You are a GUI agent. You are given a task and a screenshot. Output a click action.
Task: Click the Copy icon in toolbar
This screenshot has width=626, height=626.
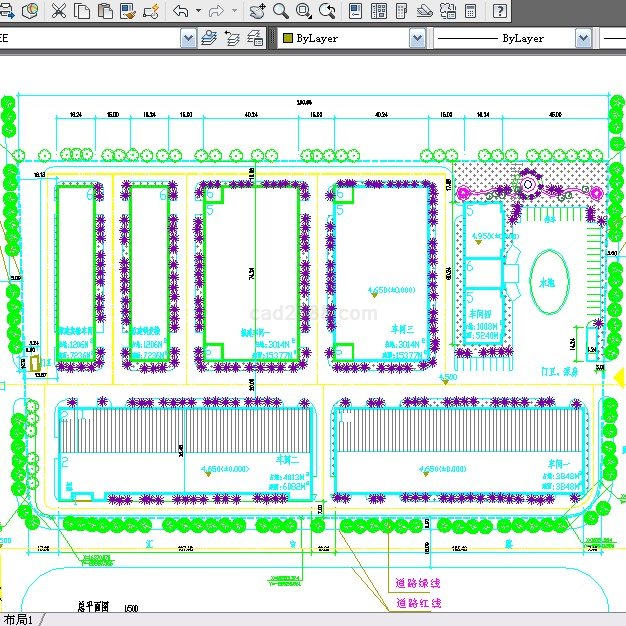coord(81,11)
